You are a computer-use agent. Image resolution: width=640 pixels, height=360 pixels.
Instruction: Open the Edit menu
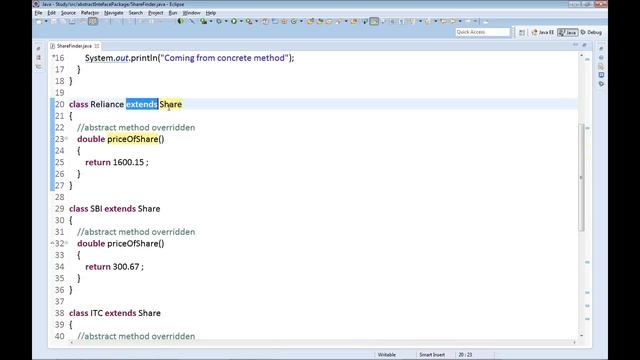[51, 13]
